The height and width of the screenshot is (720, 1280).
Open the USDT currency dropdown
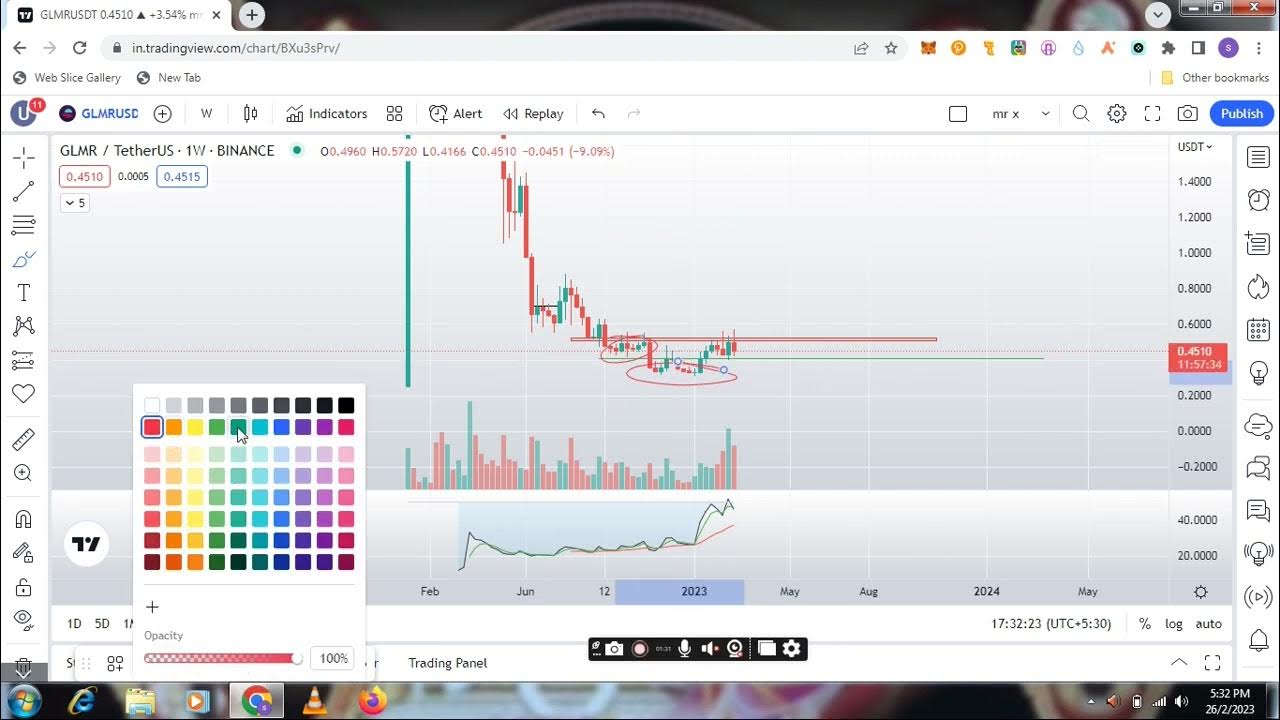[1195, 147]
